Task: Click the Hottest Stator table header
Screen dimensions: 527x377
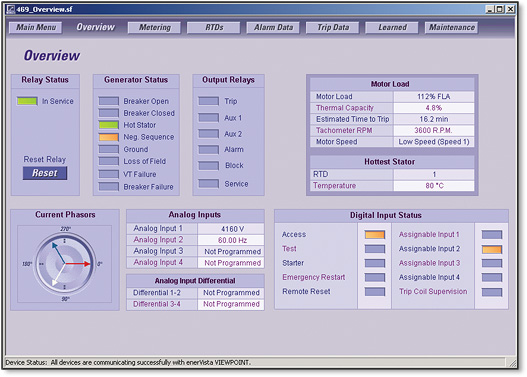Action: (x=392, y=162)
